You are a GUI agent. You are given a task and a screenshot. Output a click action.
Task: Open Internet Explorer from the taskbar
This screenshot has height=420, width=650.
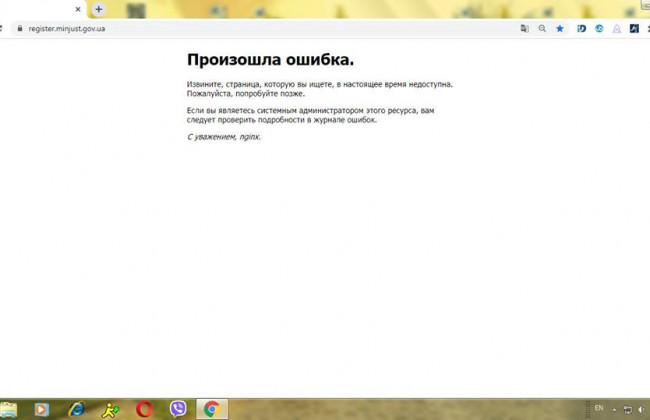tap(77, 409)
